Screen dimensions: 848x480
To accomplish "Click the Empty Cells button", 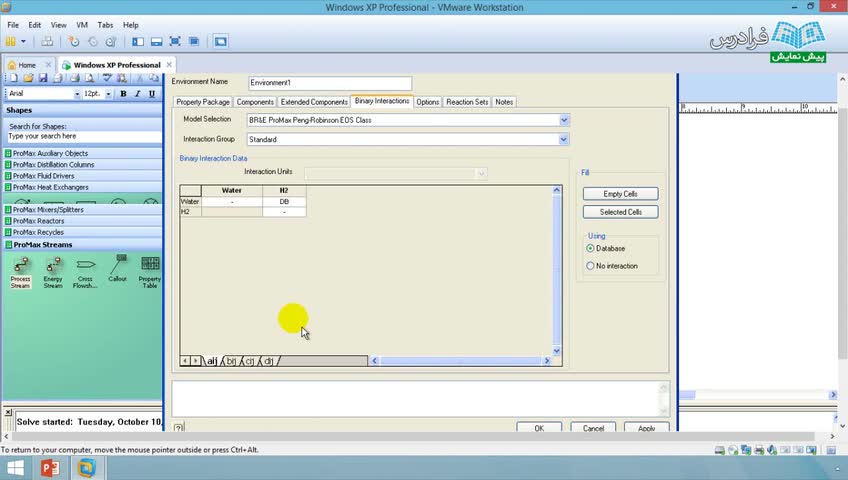I will tap(620, 194).
